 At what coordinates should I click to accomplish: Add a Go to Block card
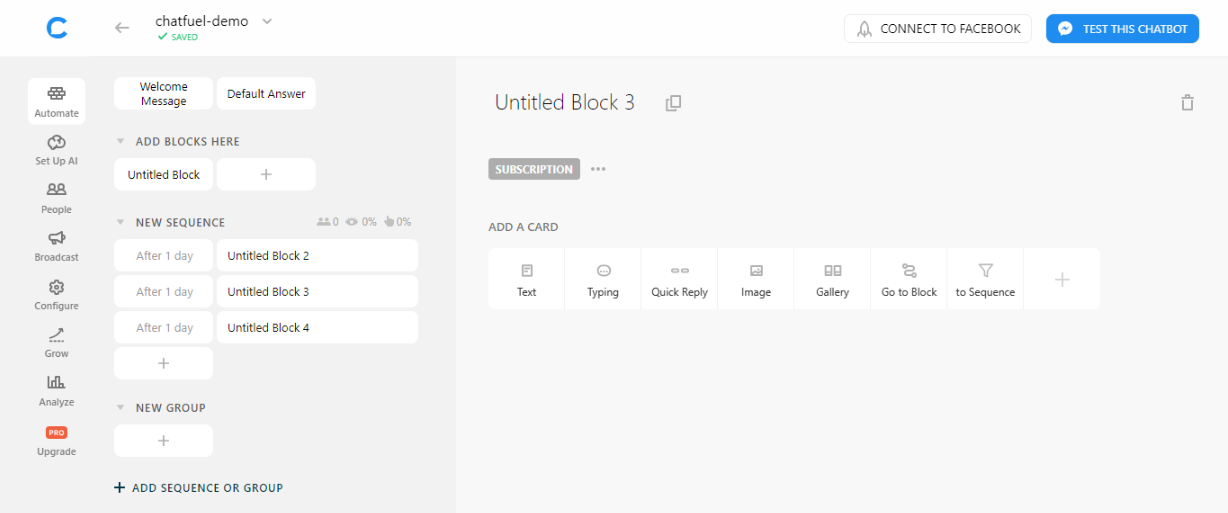point(909,279)
